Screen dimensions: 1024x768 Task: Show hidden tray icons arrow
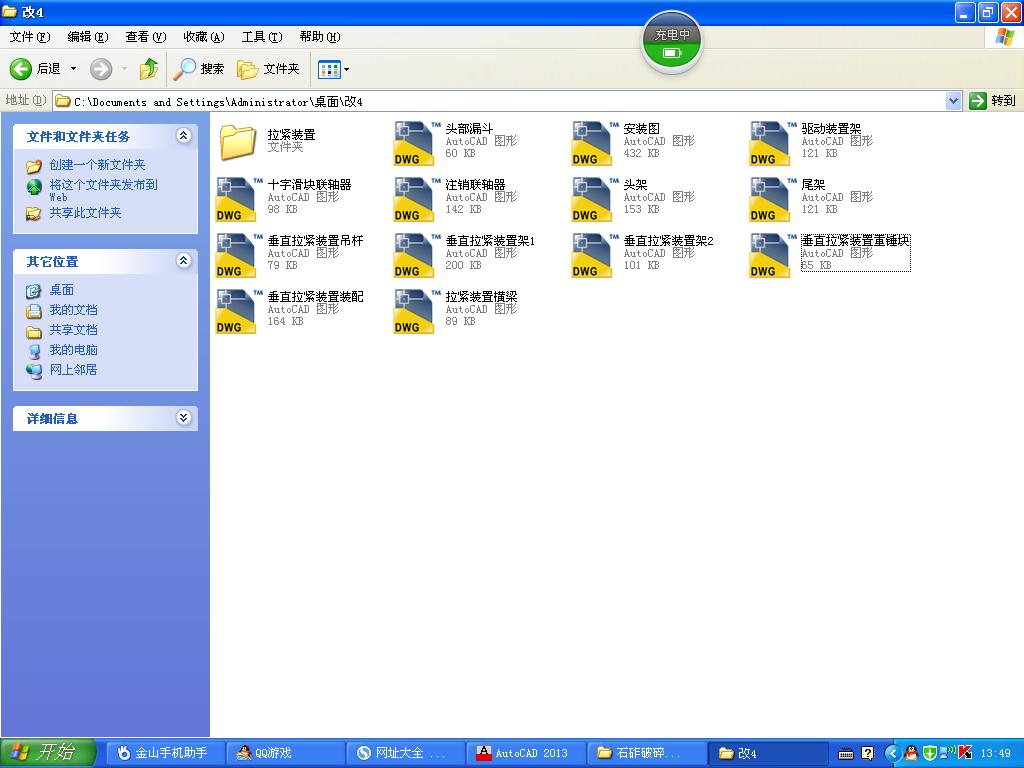892,754
